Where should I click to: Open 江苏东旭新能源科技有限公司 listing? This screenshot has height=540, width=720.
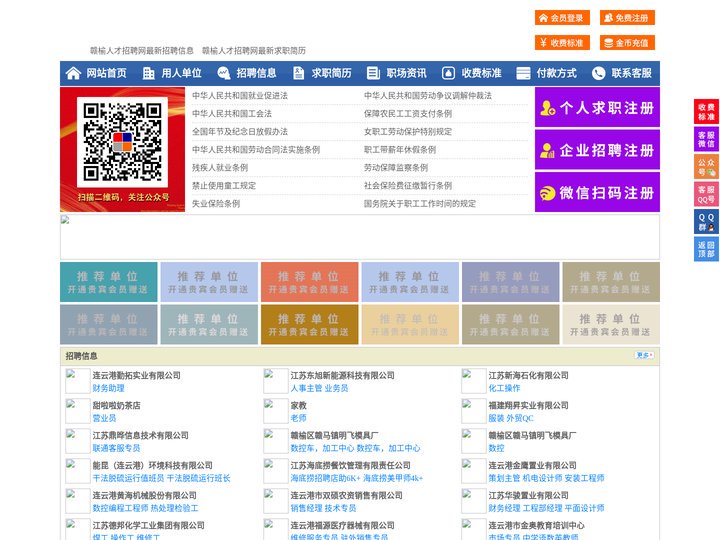click(343, 375)
